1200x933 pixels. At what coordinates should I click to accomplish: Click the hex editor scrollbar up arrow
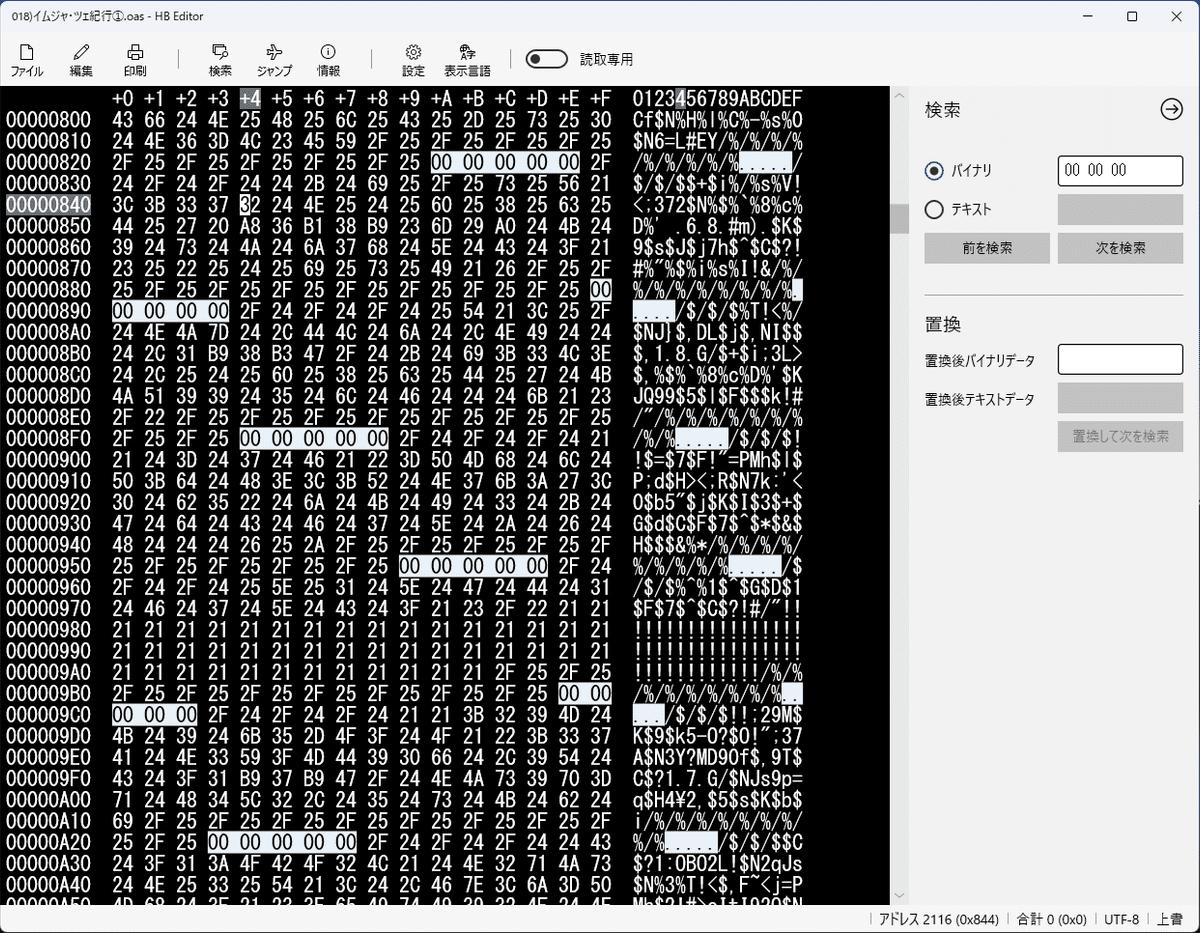899,97
